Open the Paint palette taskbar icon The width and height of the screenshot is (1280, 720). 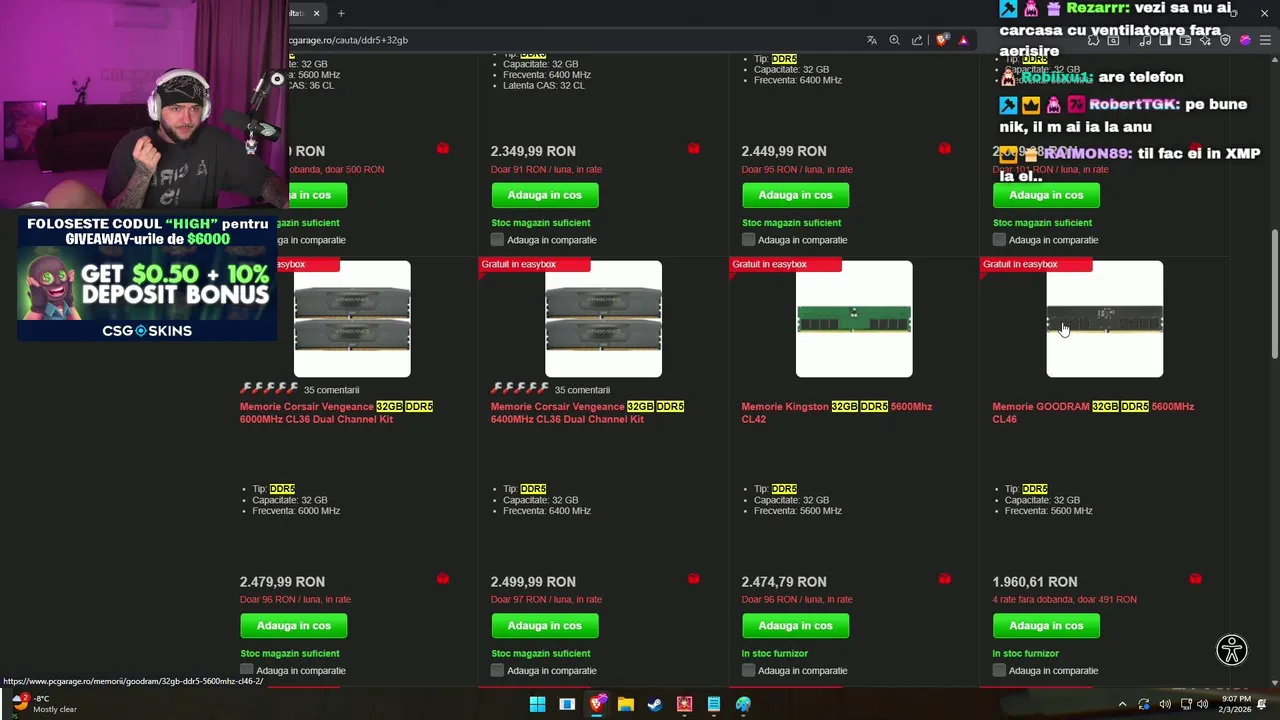click(743, 704)
